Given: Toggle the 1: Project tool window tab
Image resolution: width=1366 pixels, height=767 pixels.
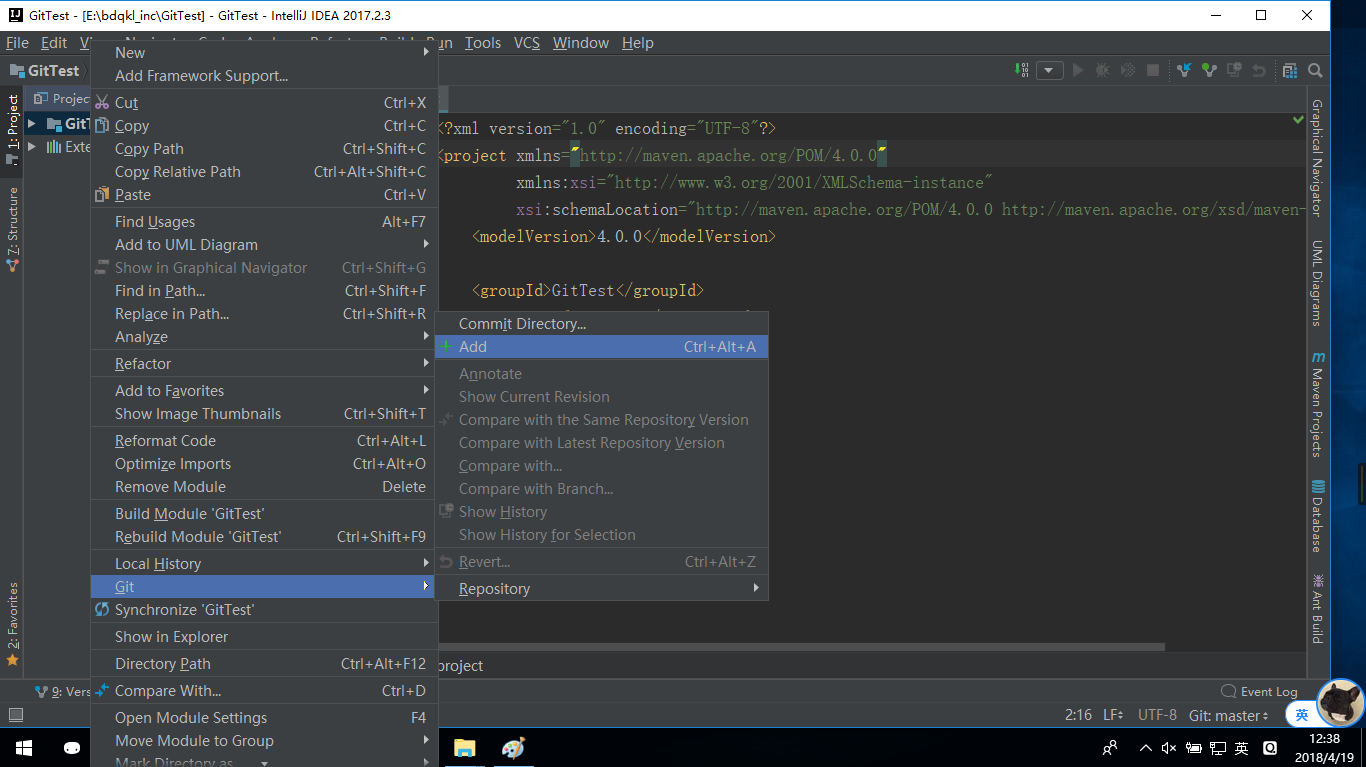Looking at the screenshot, I should 12,129.
